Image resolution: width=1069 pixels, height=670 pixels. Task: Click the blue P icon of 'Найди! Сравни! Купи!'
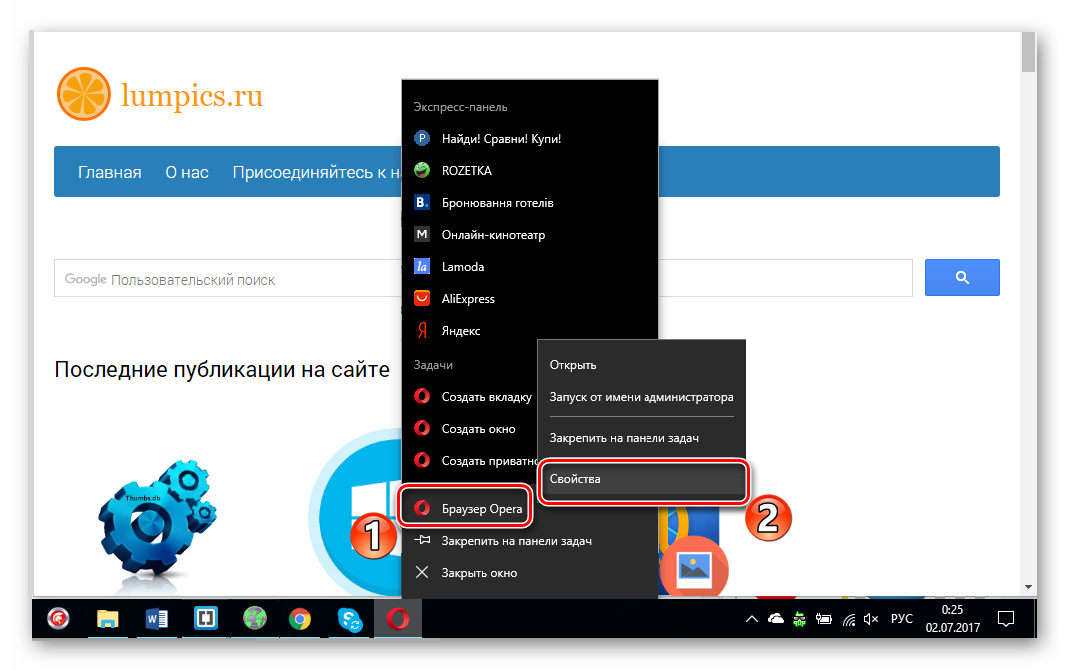422,138
